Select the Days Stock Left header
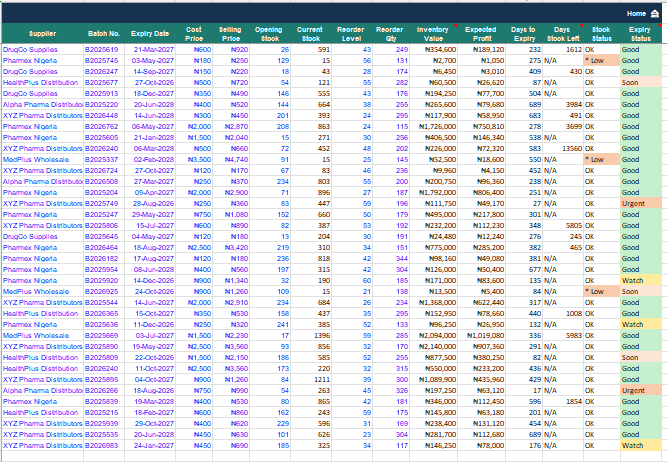This screenshot has width=667, height=462. click(x=562, y=34)
